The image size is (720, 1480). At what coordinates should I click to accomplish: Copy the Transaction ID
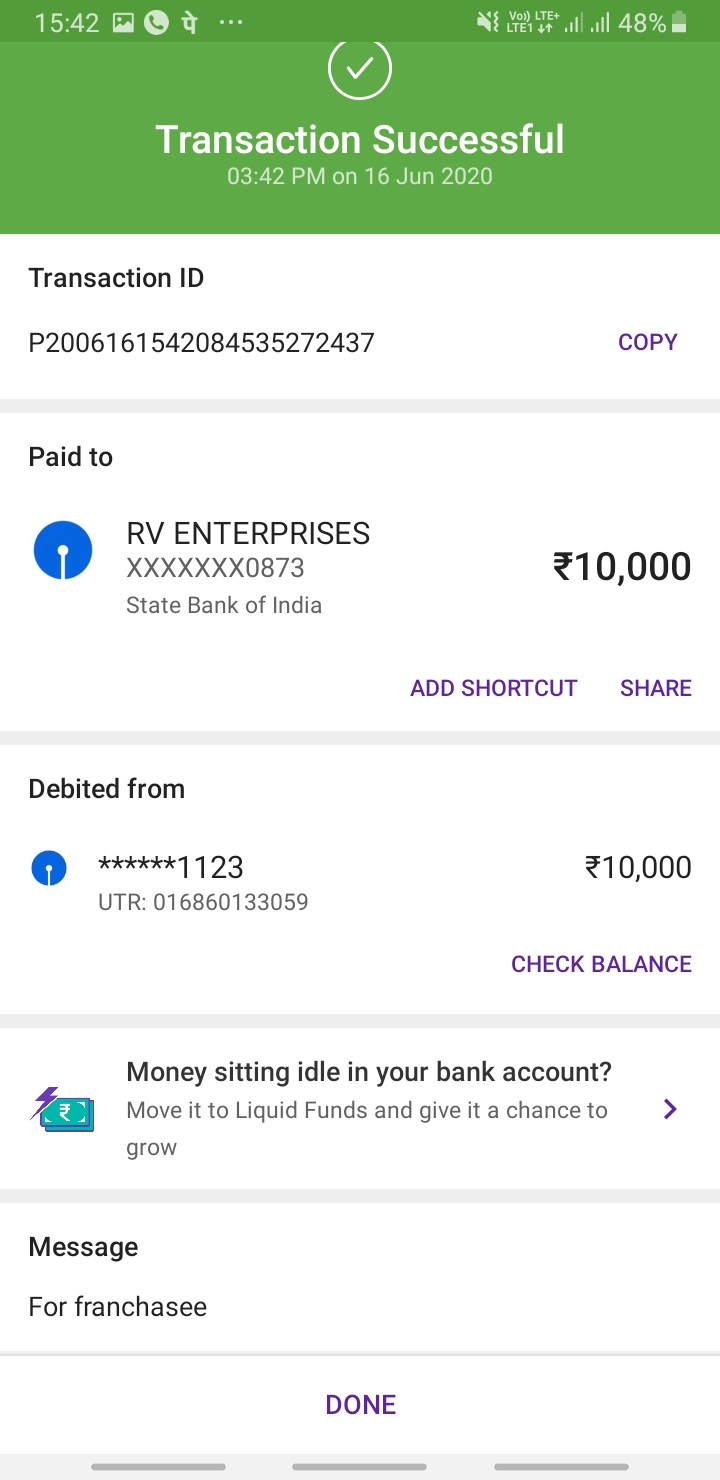647,342
